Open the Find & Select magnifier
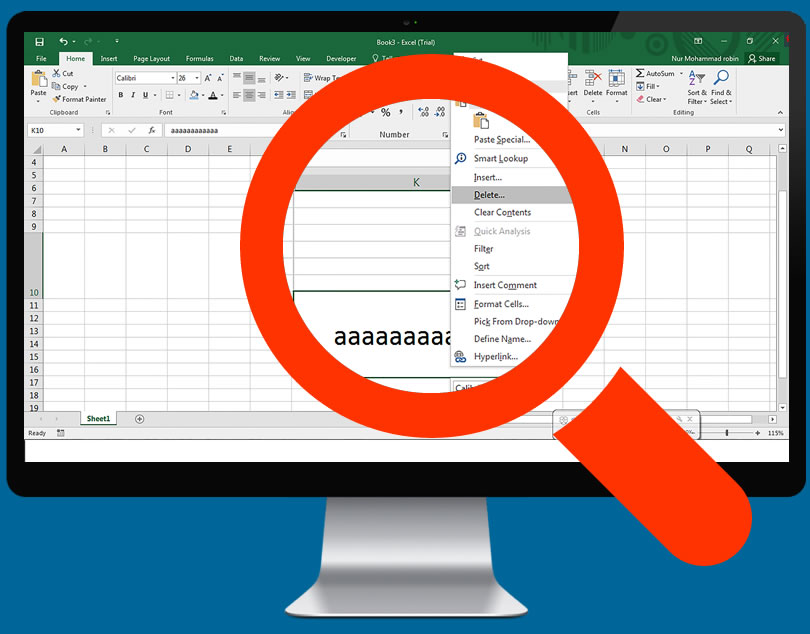 pyautogui.click(x=720, y=79)
